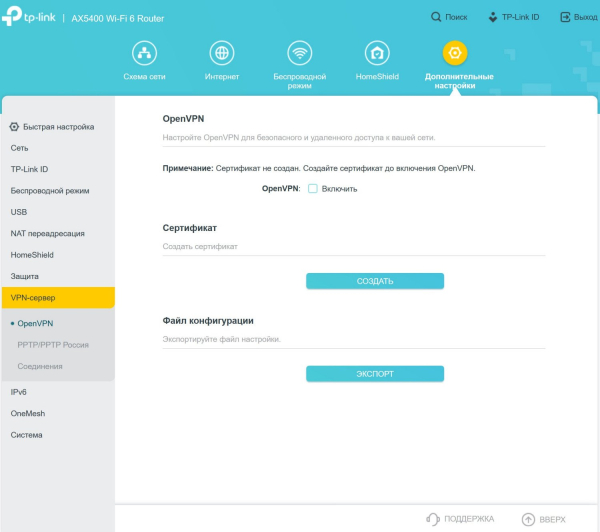
Task: Click the logout door icon
Action: pos(565,17)
